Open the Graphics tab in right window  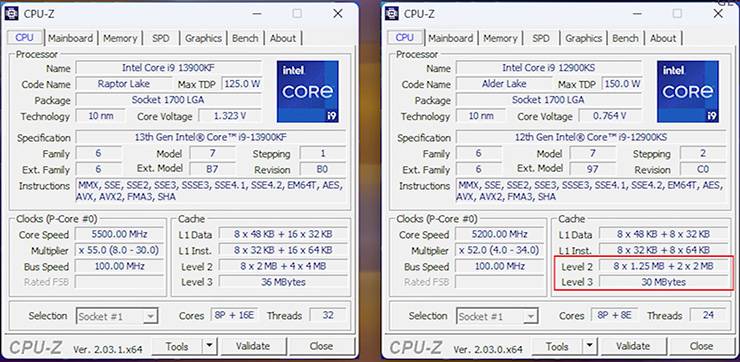[x=584, y=38]
